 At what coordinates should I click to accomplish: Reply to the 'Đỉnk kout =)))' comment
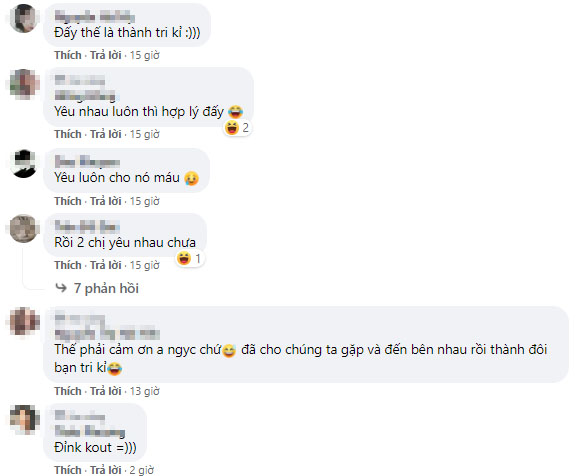106,470
